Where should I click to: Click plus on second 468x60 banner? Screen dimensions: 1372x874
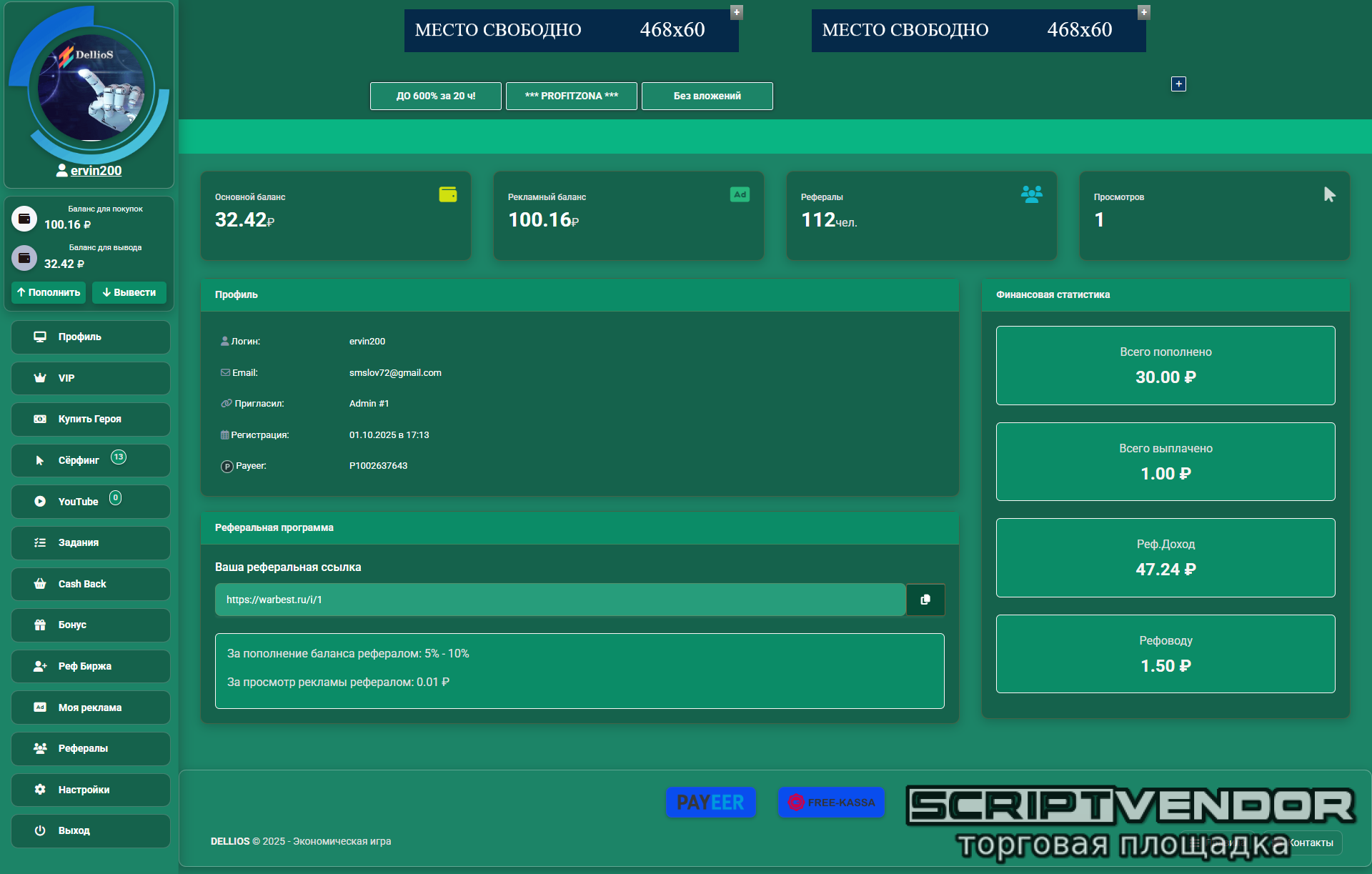click(1144, 12)
